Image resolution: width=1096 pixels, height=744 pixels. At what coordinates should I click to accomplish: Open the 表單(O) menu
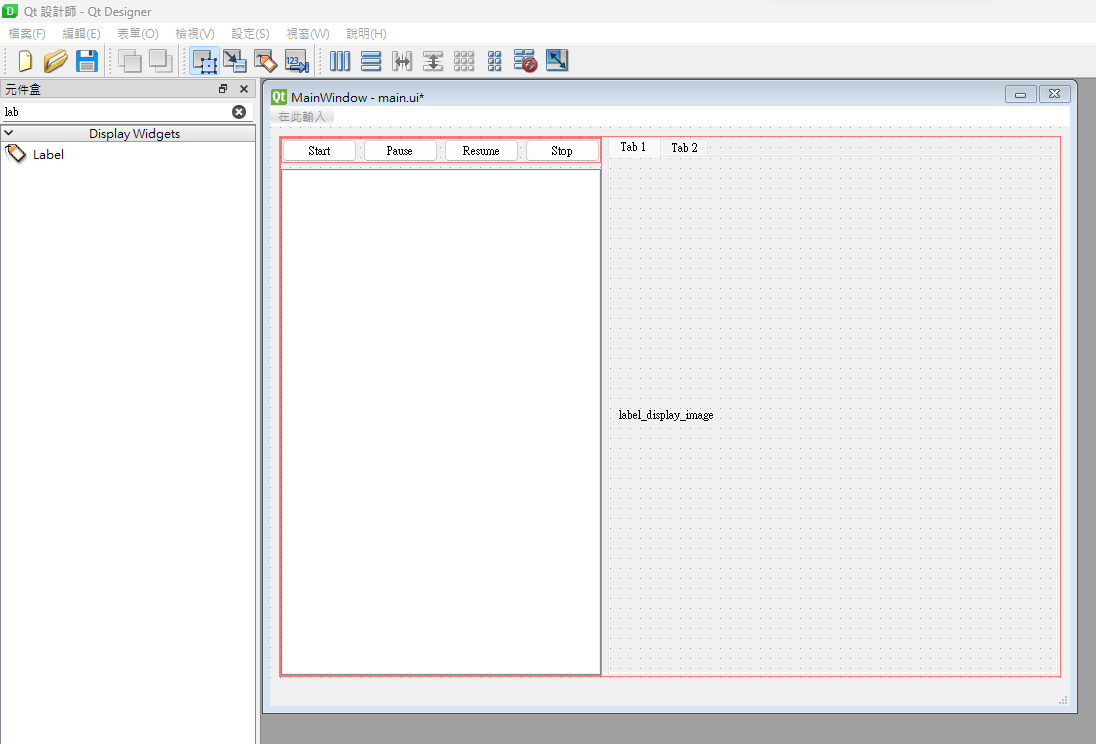point(138,34)
